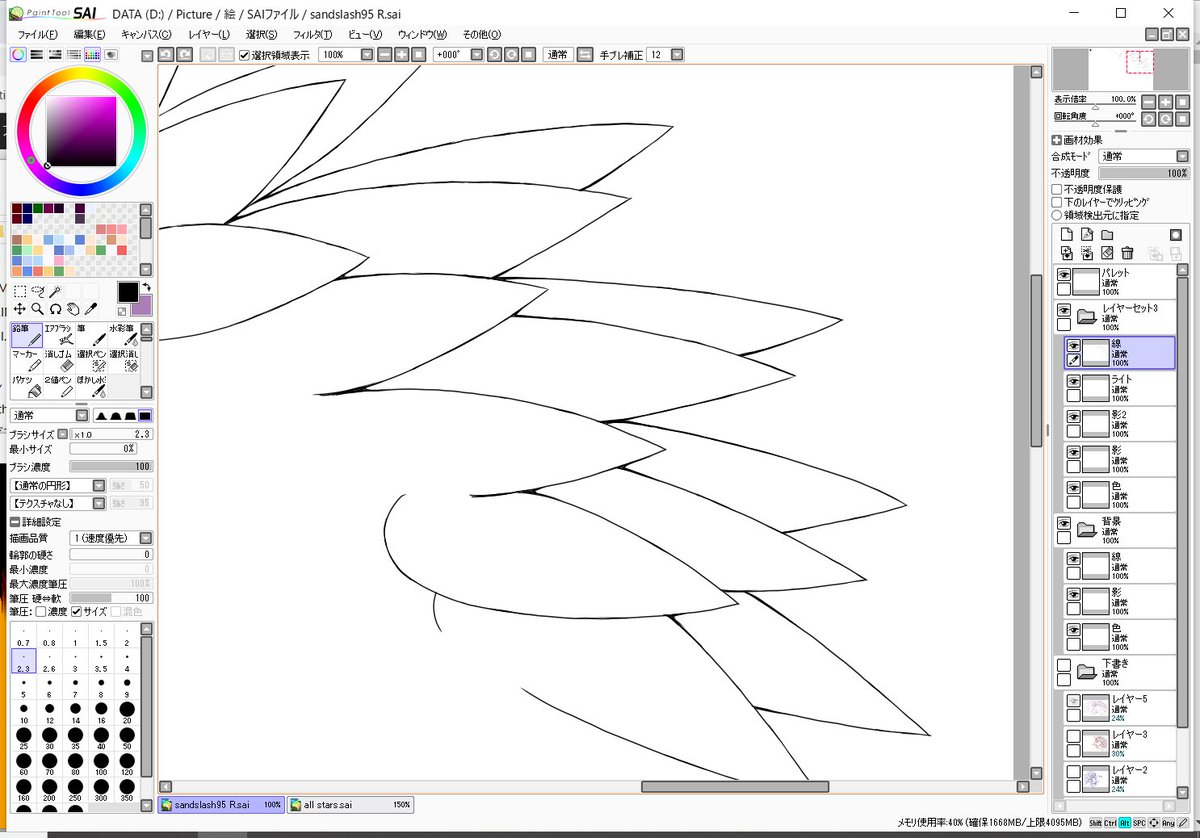Click the undo arrow in toolbar

tap(165, 54)
